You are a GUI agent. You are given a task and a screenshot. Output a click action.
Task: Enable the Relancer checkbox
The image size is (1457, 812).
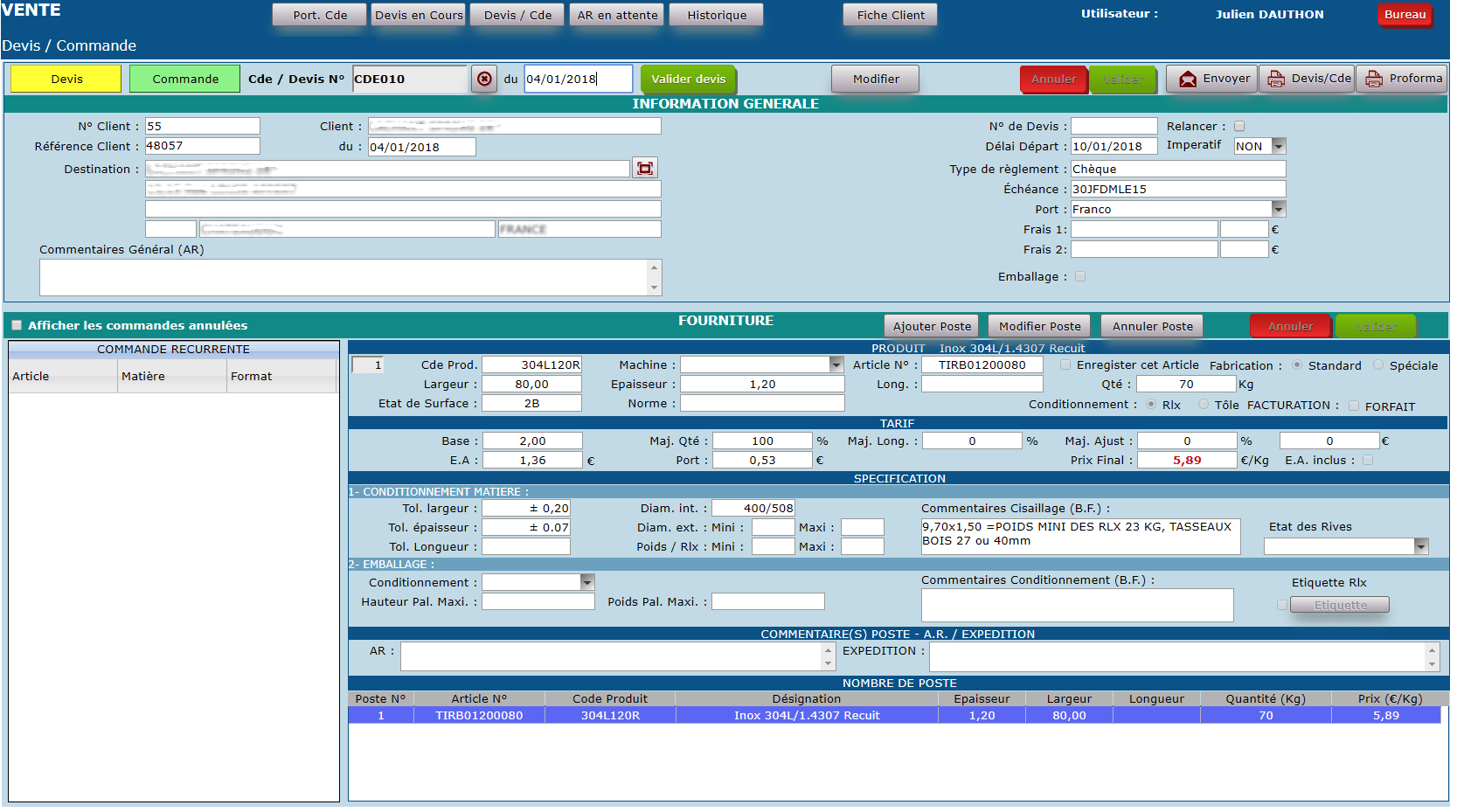click(1239, 126)
